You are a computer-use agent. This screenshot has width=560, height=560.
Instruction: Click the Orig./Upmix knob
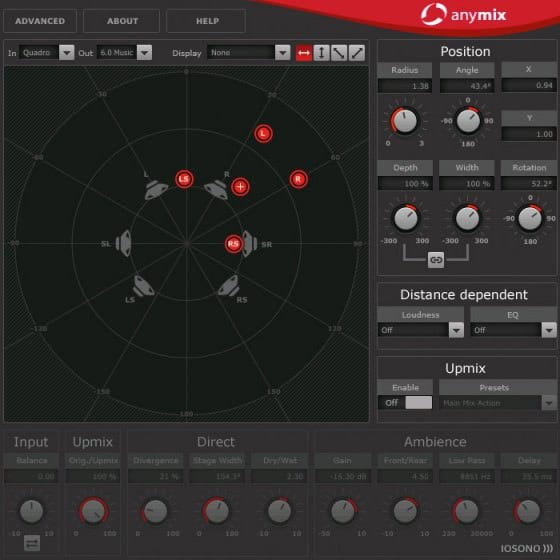93,511
